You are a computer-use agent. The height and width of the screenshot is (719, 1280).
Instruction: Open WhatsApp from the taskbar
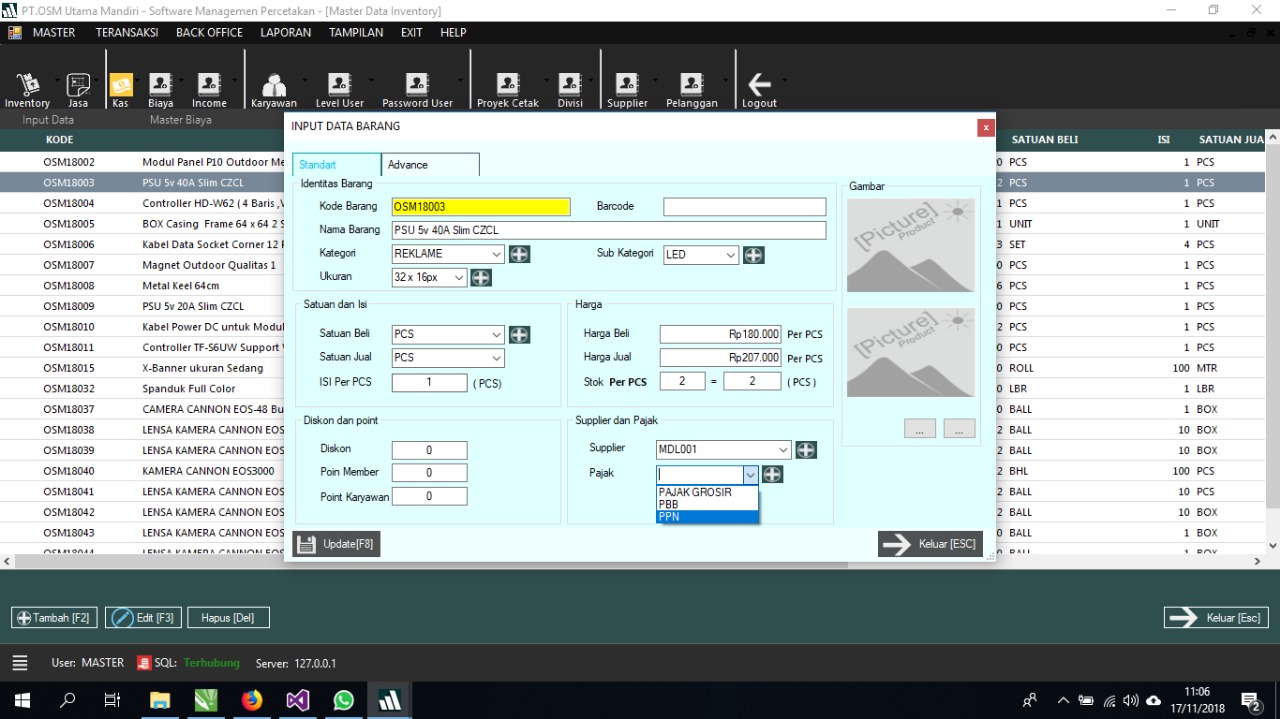343,700
